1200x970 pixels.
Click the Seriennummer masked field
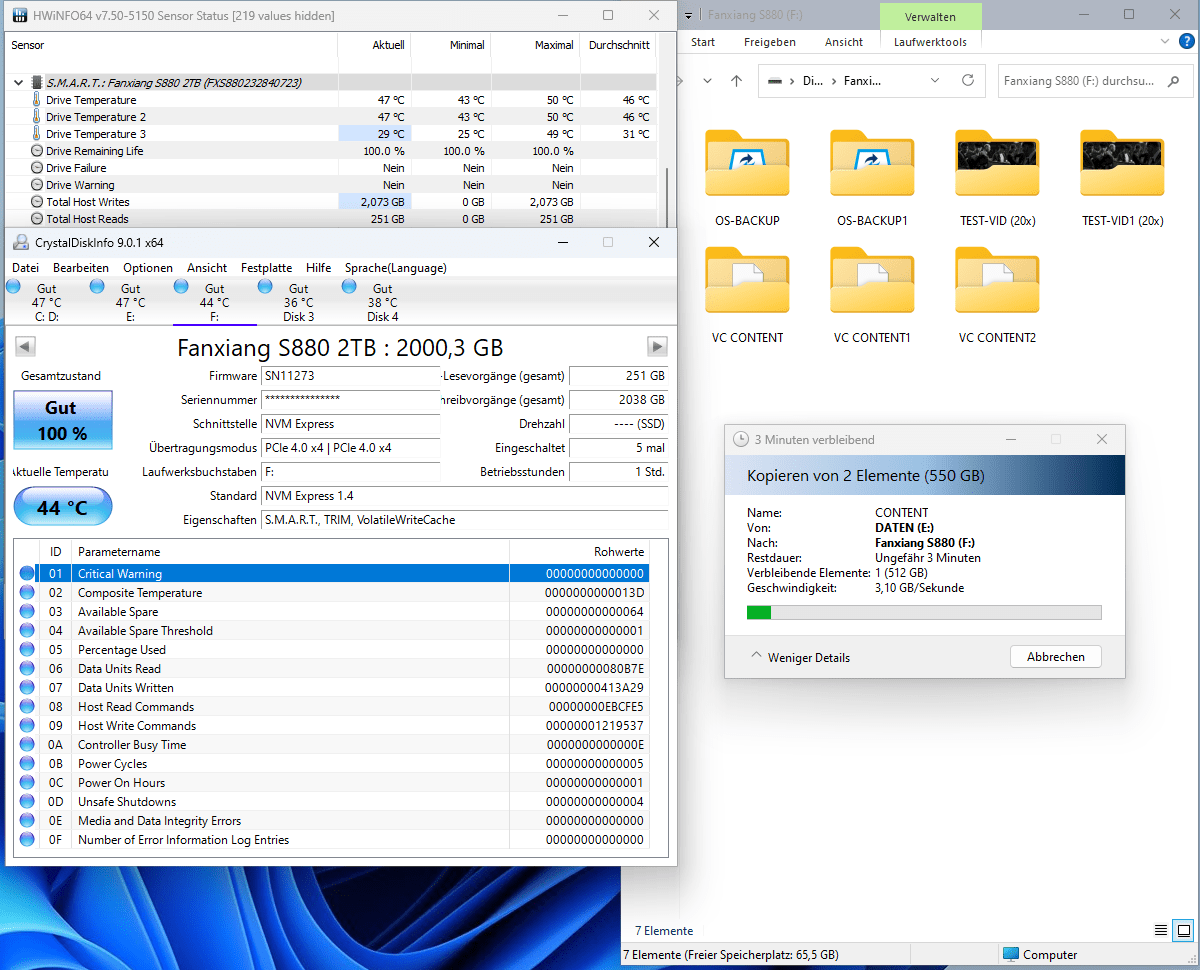point(350,400)
